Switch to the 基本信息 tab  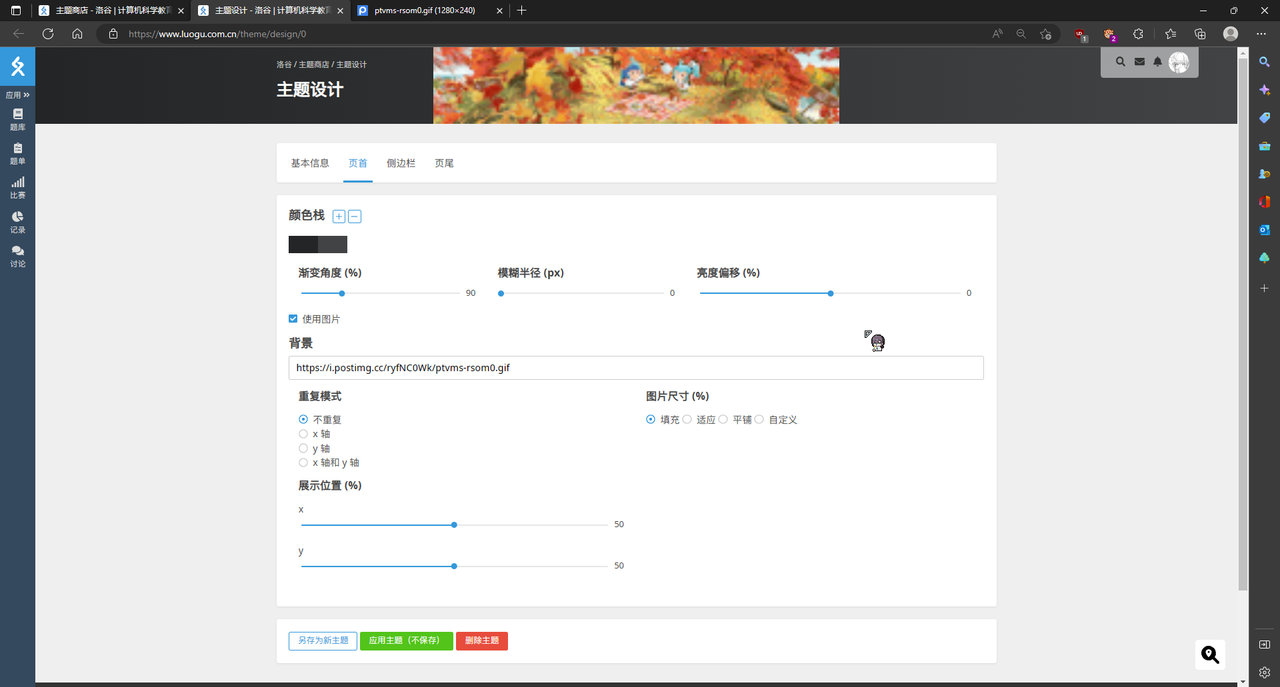tap(310, 163)
